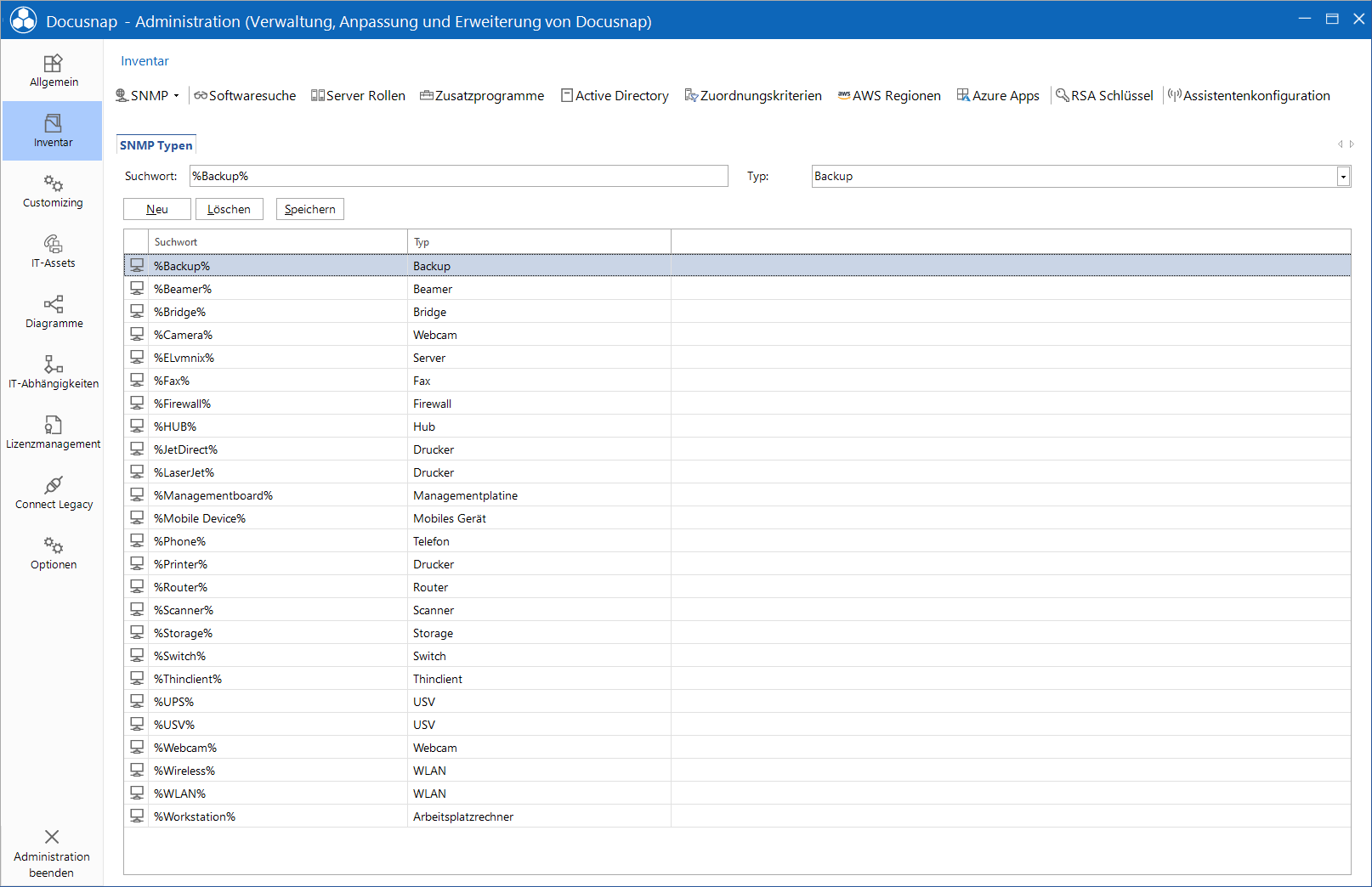Open Zuordnungskriterien in toolbar
This screenshot has height=887, width=1372.
click(753, 95)
